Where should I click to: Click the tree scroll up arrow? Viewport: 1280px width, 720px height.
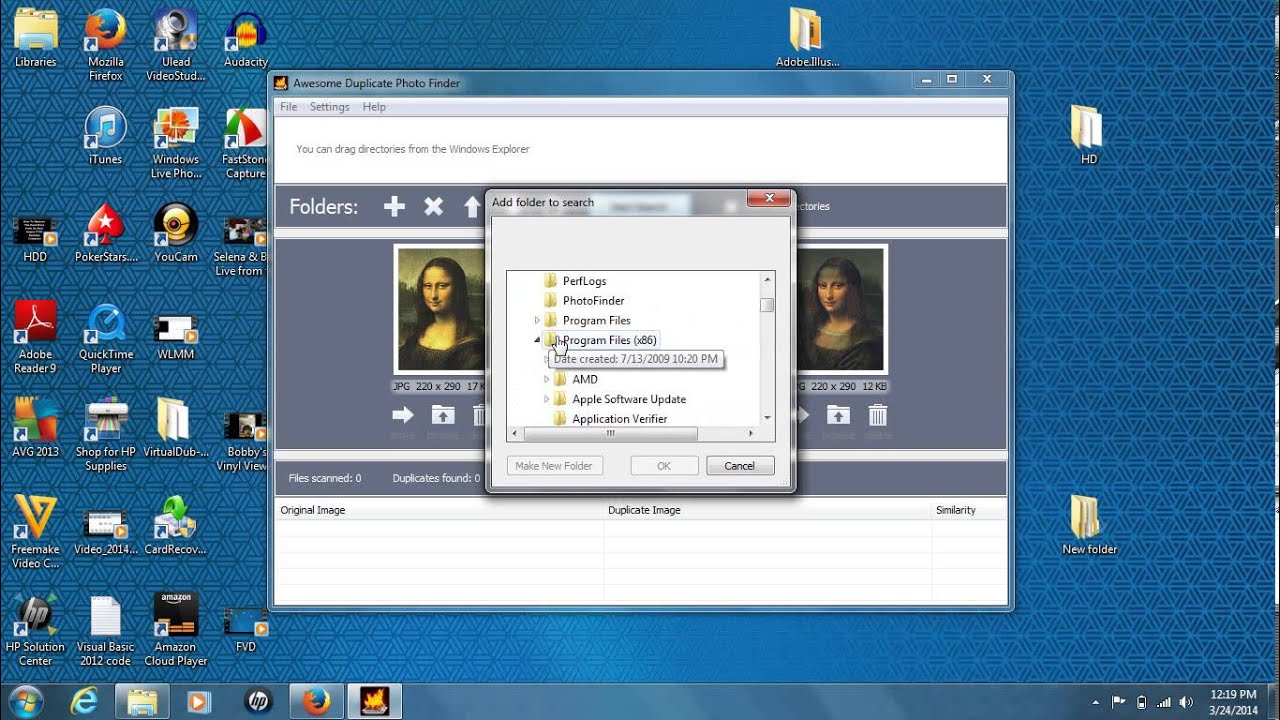click(x=767, y=280)
